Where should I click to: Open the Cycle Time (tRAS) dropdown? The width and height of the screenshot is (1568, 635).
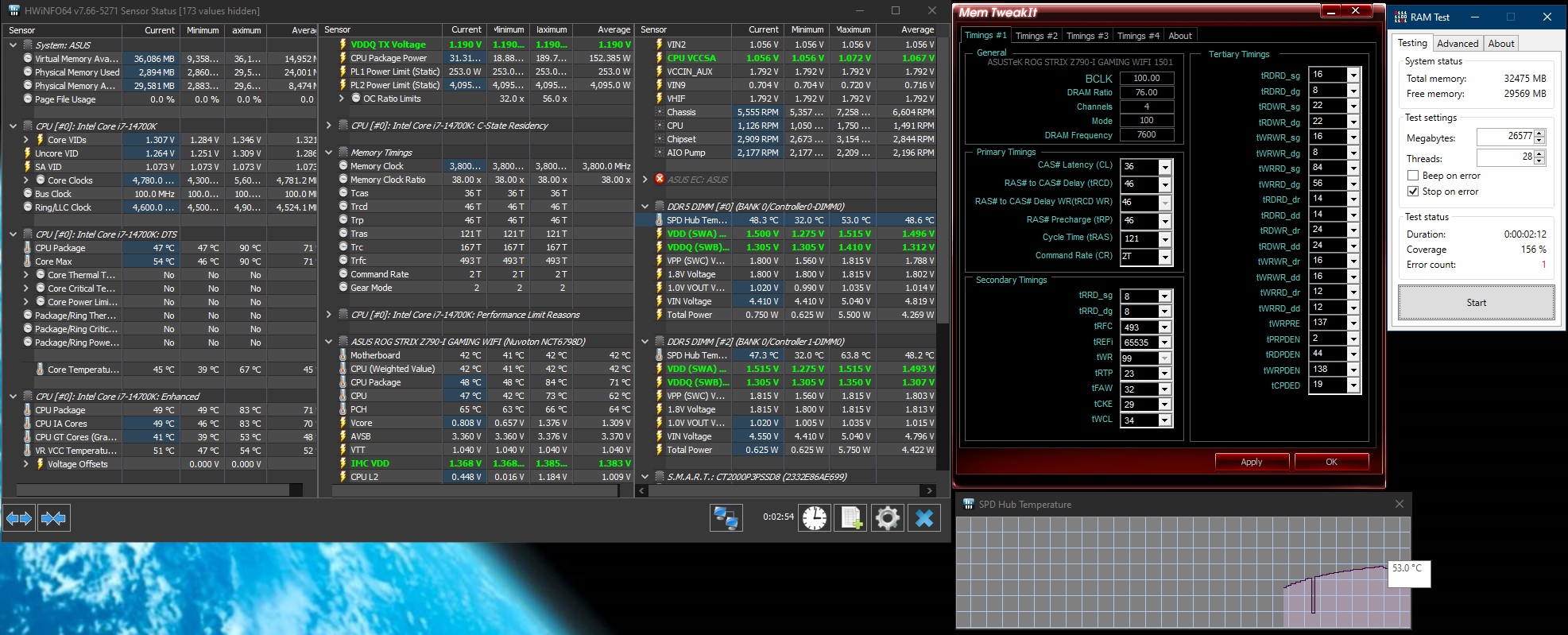[x=1165, y=239]
